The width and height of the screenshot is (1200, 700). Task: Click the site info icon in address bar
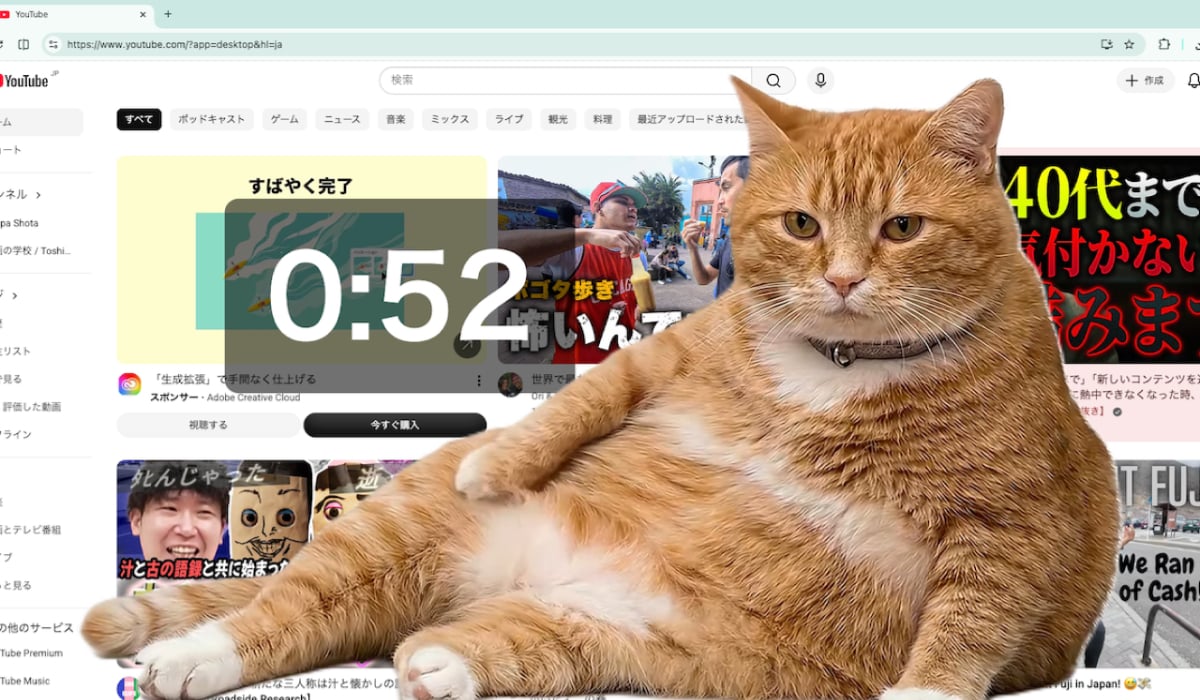[x=53, y=44]
